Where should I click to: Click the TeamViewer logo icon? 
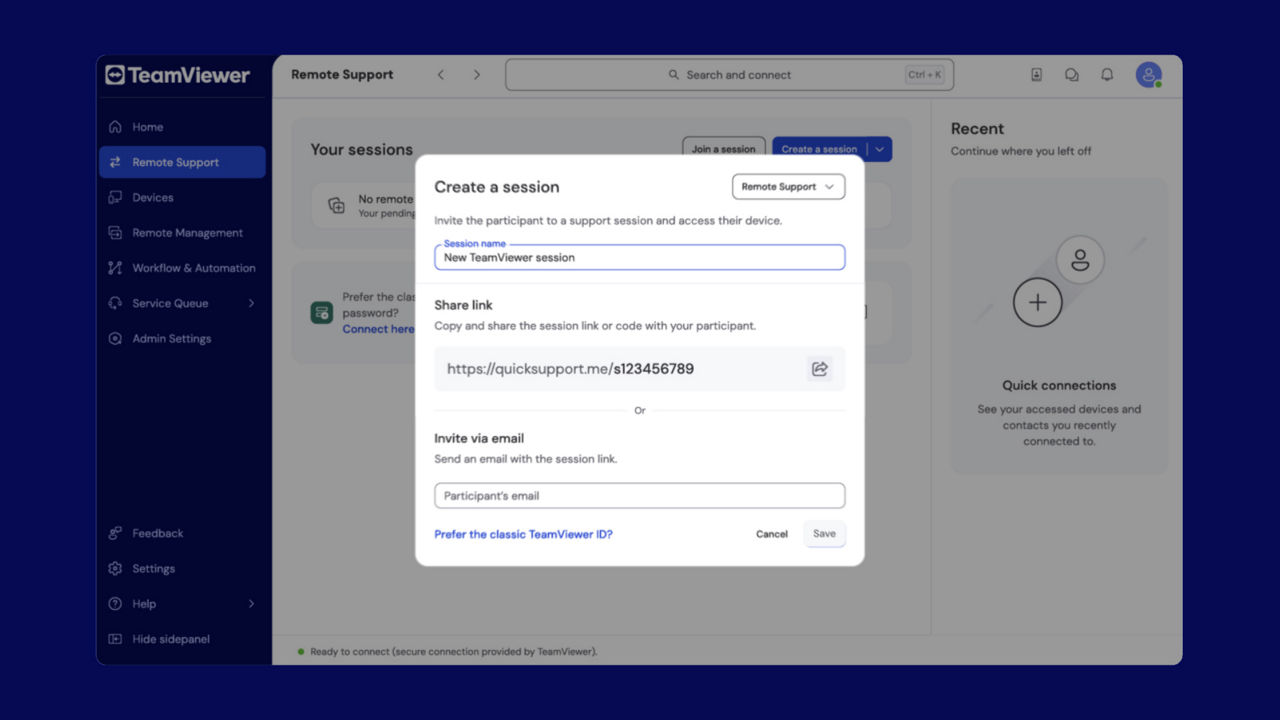coord(115,75)
